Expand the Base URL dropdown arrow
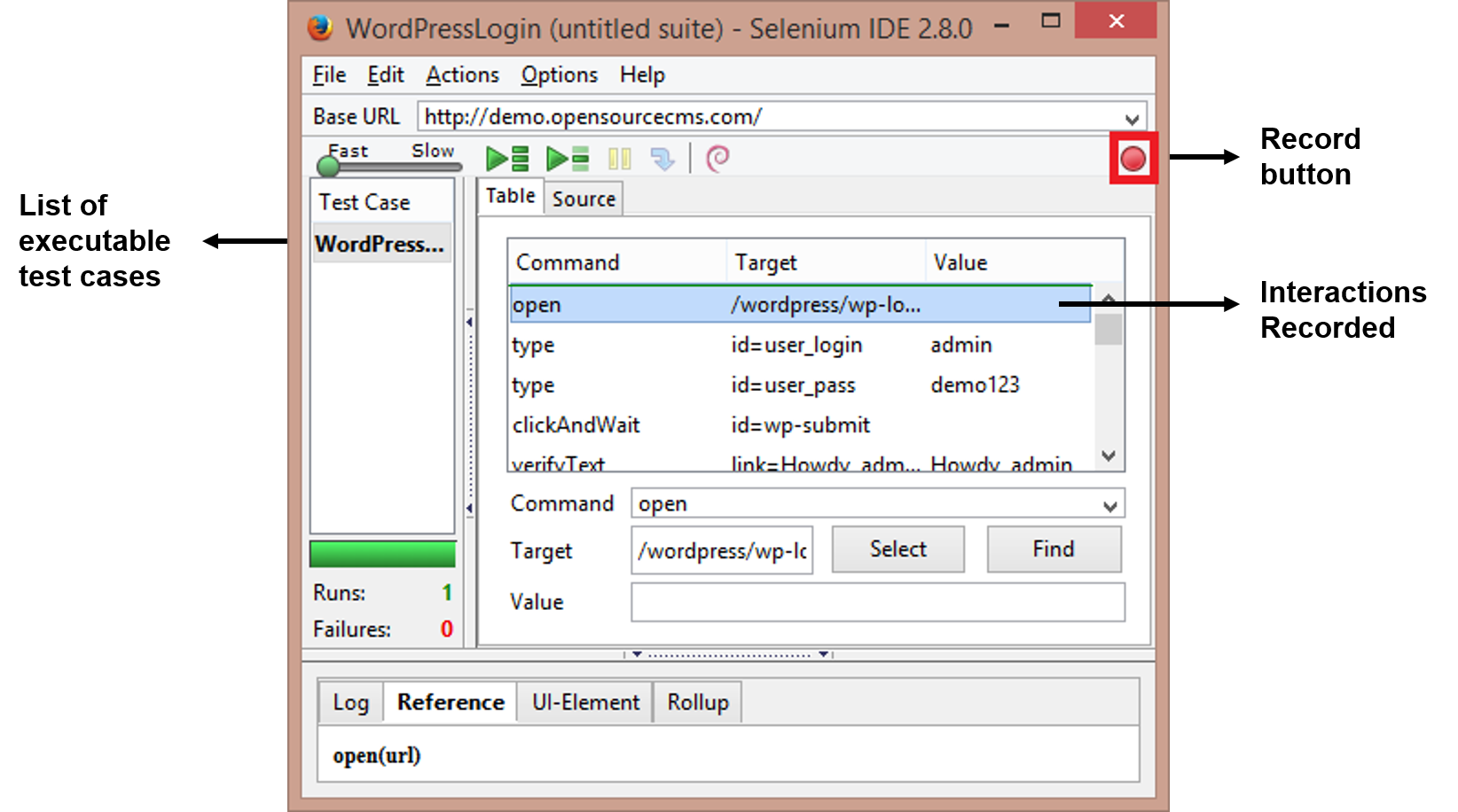Screen dimensions: 1458x812 [x=1132, y=119]
